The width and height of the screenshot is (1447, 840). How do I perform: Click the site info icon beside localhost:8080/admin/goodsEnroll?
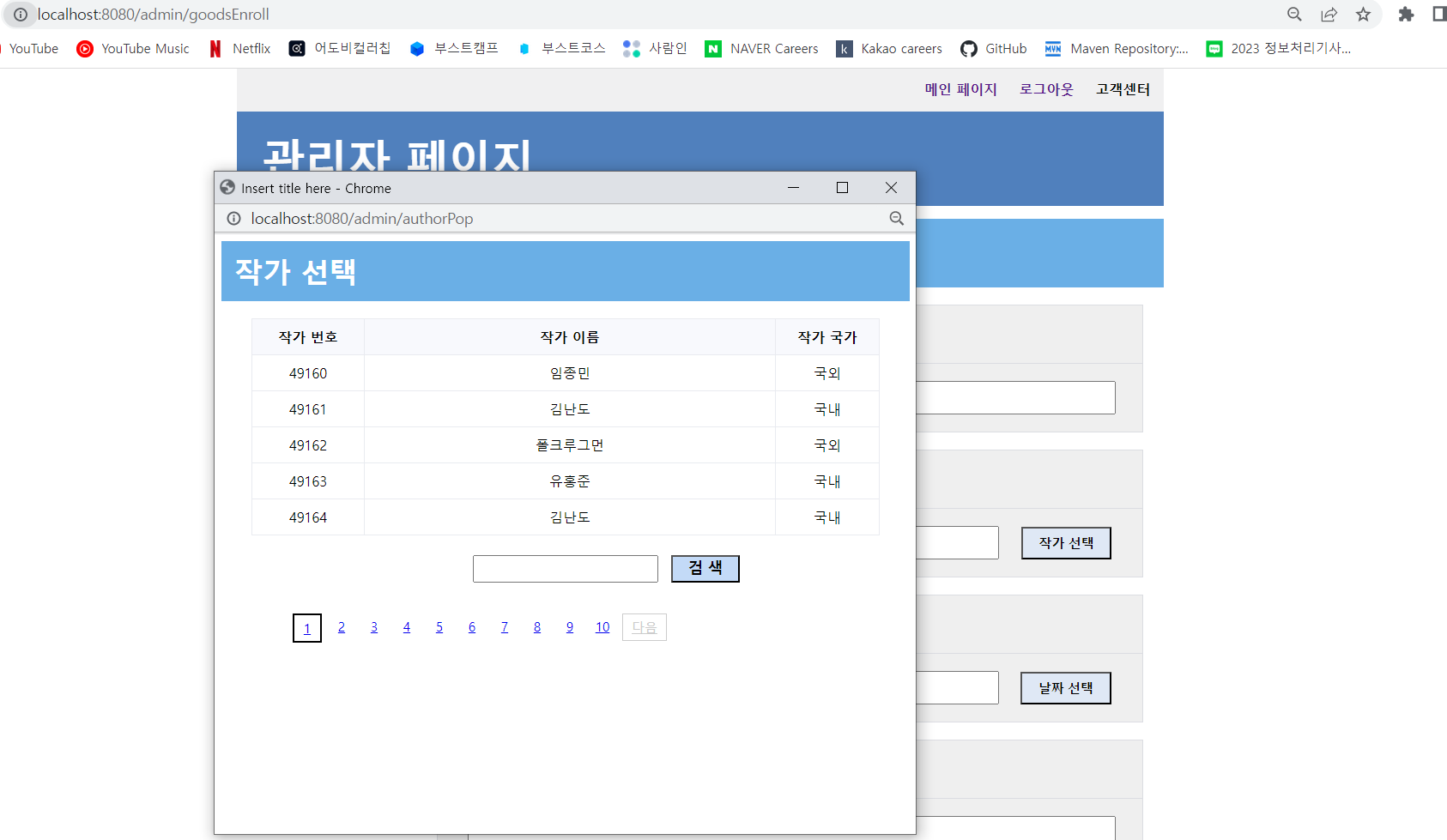point(21,15)
